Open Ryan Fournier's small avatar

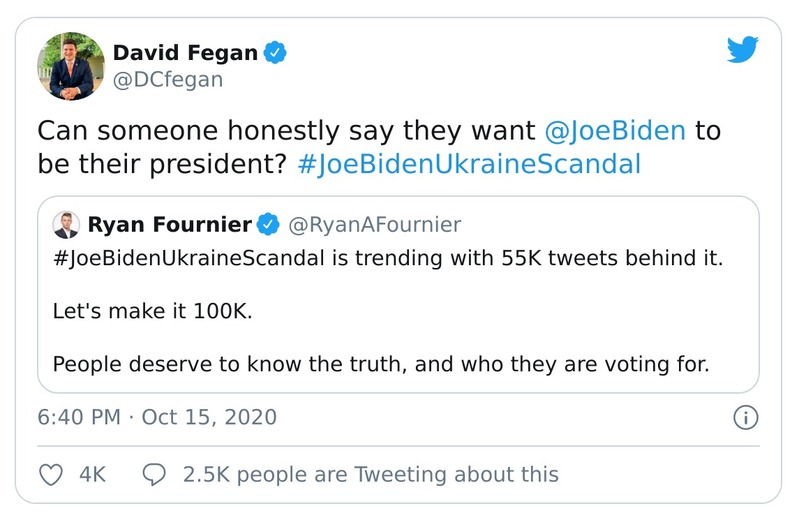tap(66, 224)
